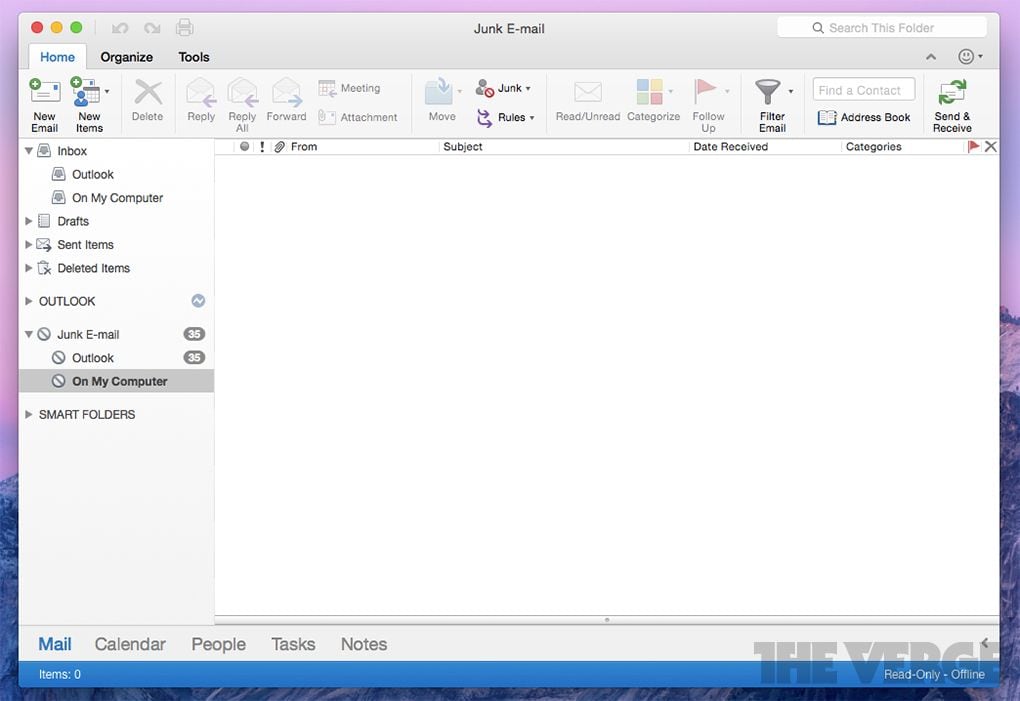Expand the Sent Items folder

click(28, 245)
